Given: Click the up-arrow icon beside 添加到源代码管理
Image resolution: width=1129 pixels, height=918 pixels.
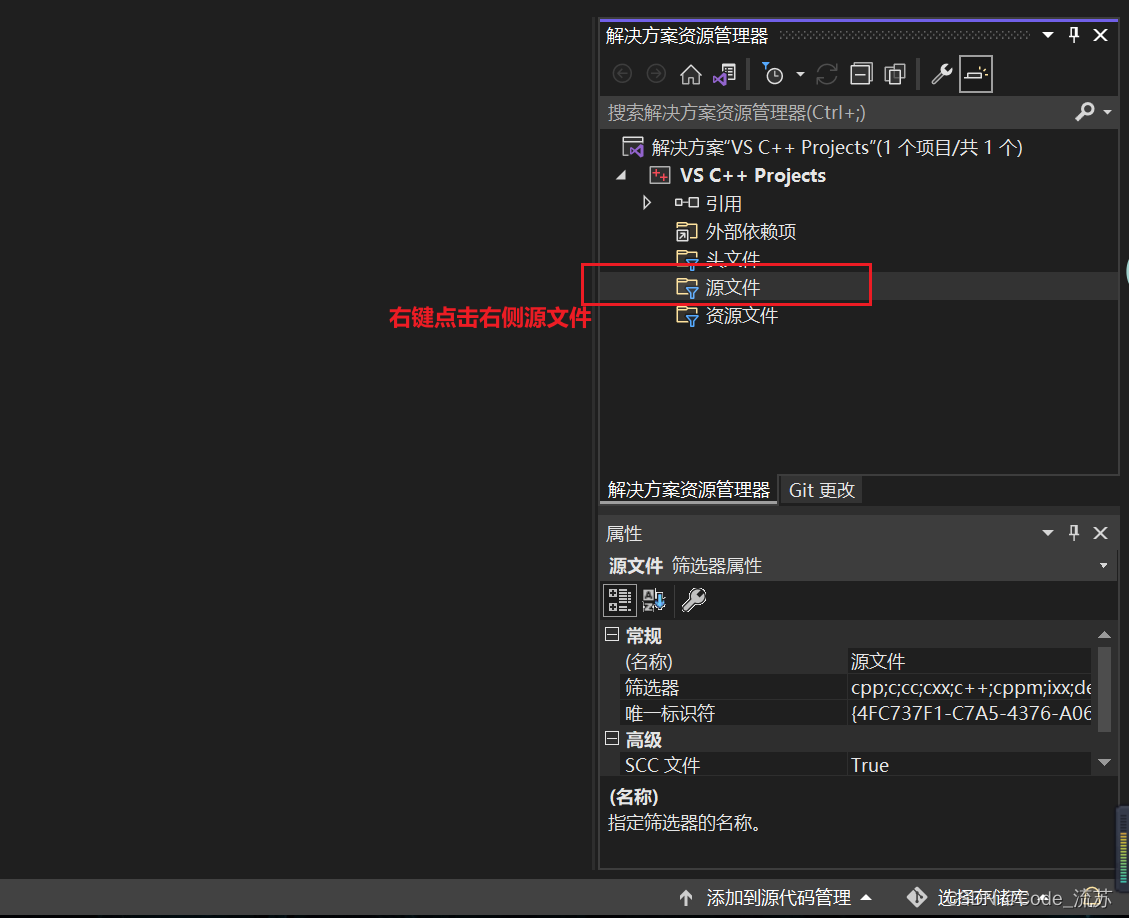Looking at the screenshot, I should pos(685,898).
